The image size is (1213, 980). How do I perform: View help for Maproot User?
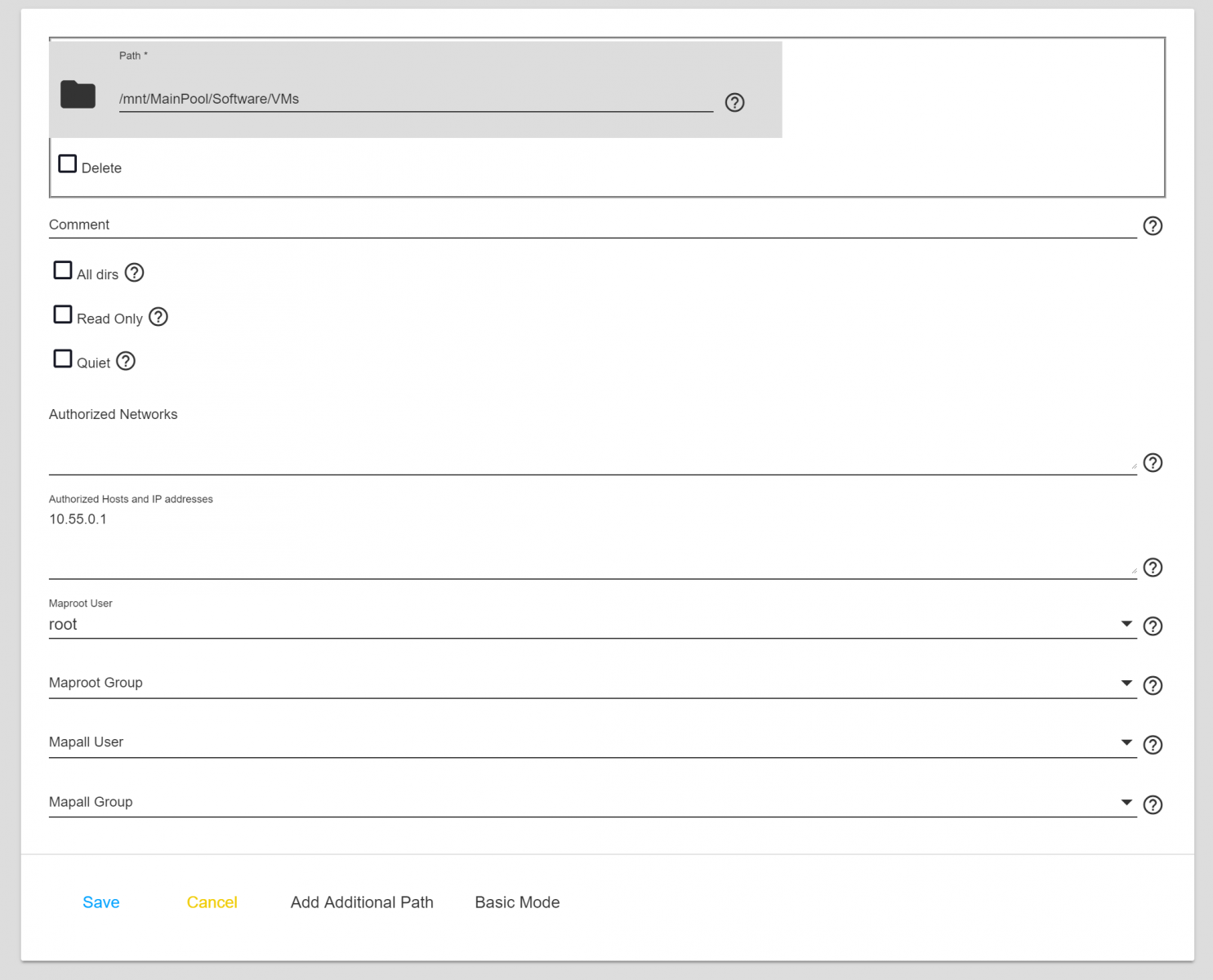click(1152, 626)
